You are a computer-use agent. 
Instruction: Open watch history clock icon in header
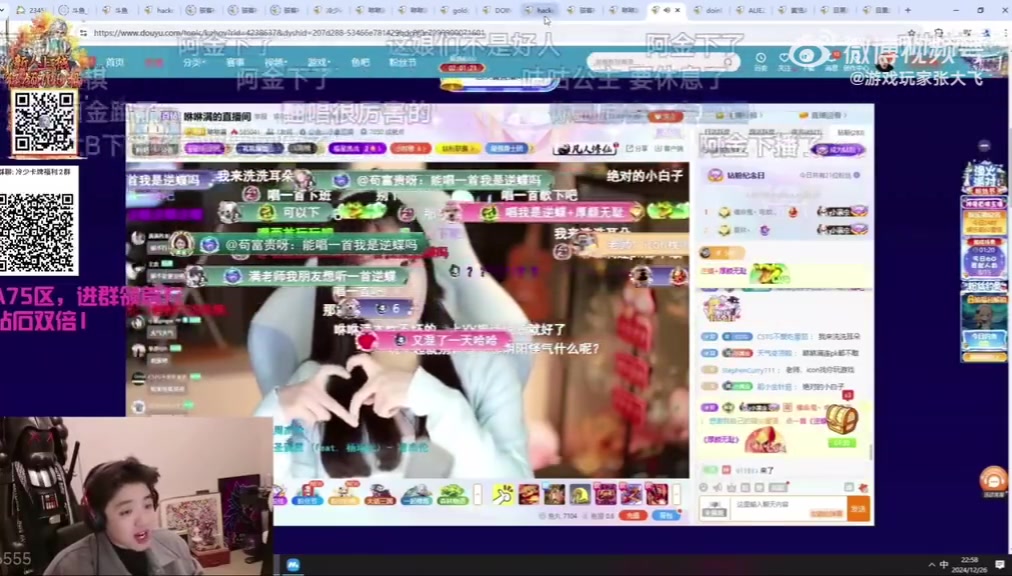pos(761,59)
